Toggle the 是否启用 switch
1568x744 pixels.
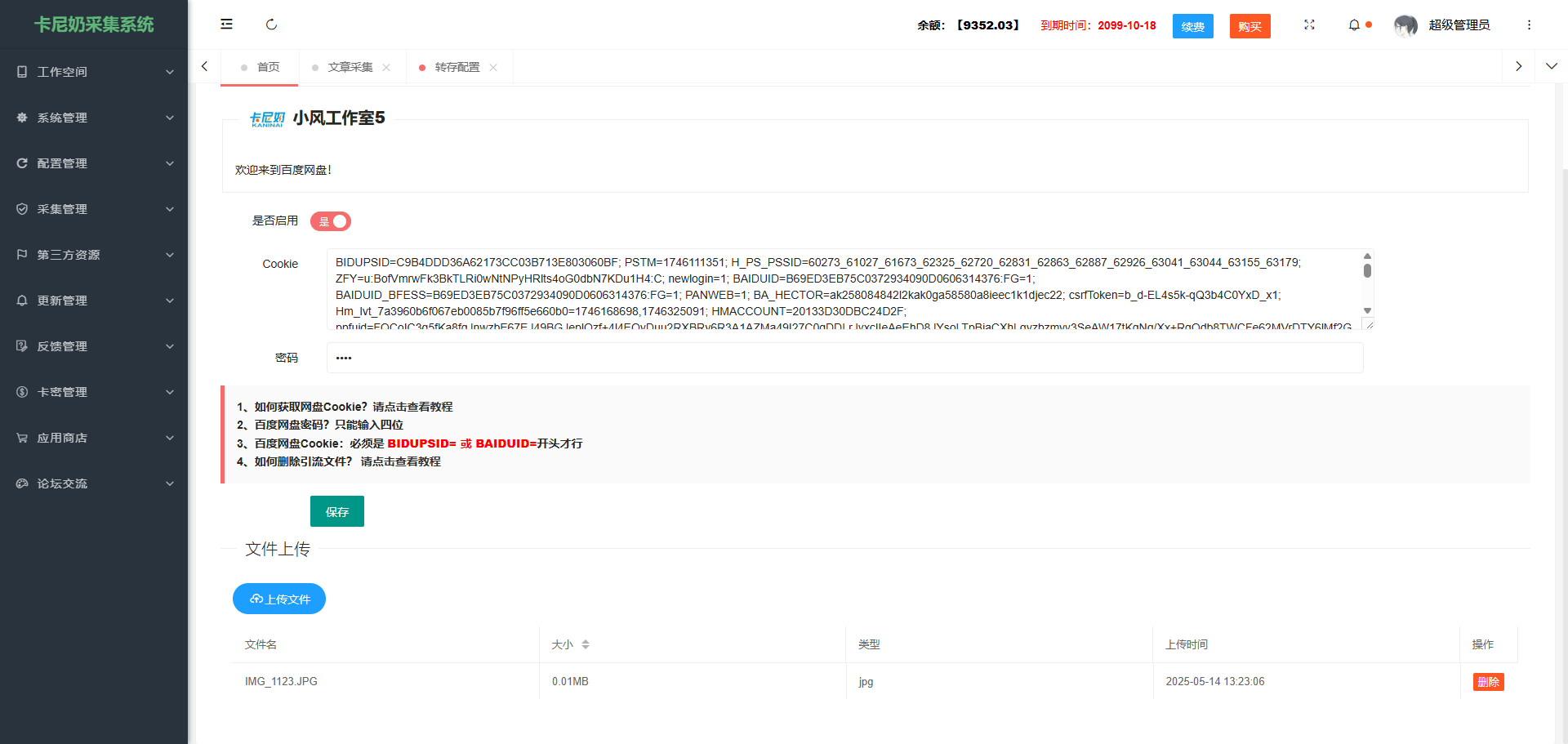click(x=331, y=221)
